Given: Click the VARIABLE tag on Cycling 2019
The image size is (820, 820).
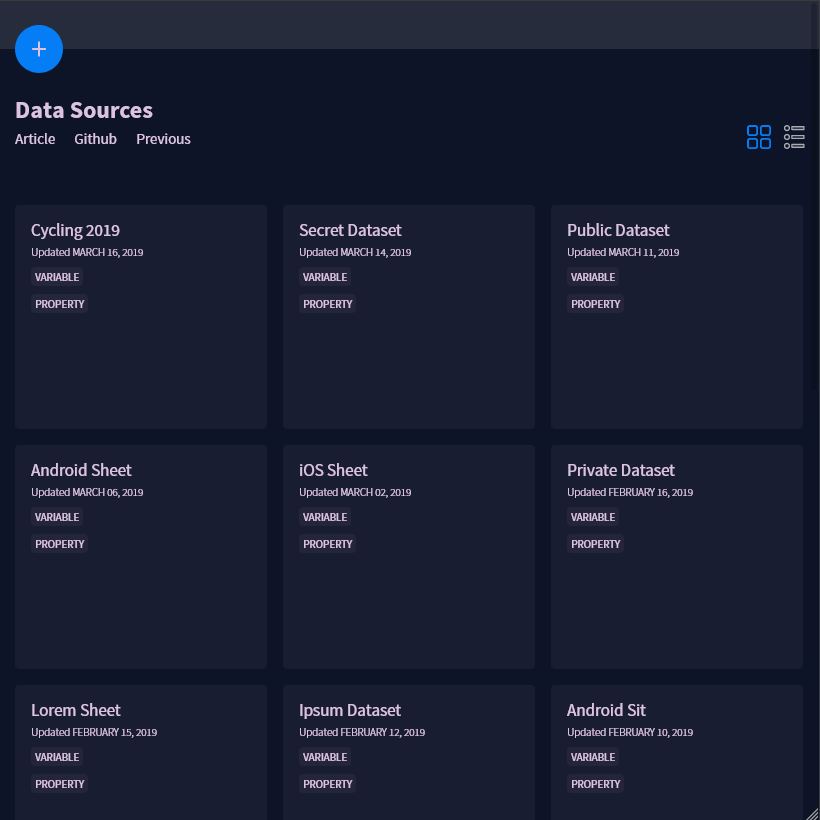Looking at the screenshot, I should [x=57, y=277].
